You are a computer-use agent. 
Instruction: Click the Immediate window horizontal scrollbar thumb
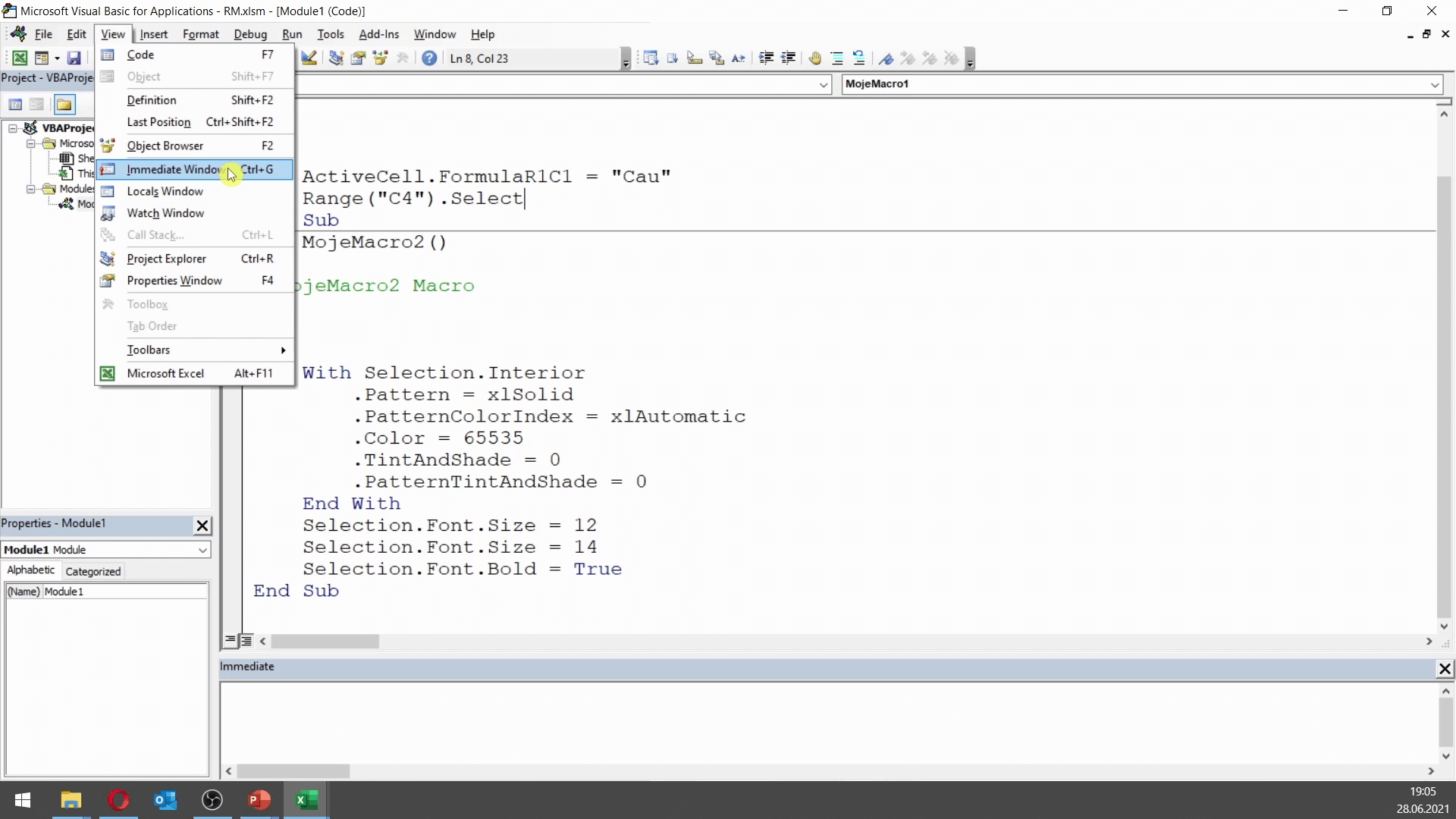point(293,771)
